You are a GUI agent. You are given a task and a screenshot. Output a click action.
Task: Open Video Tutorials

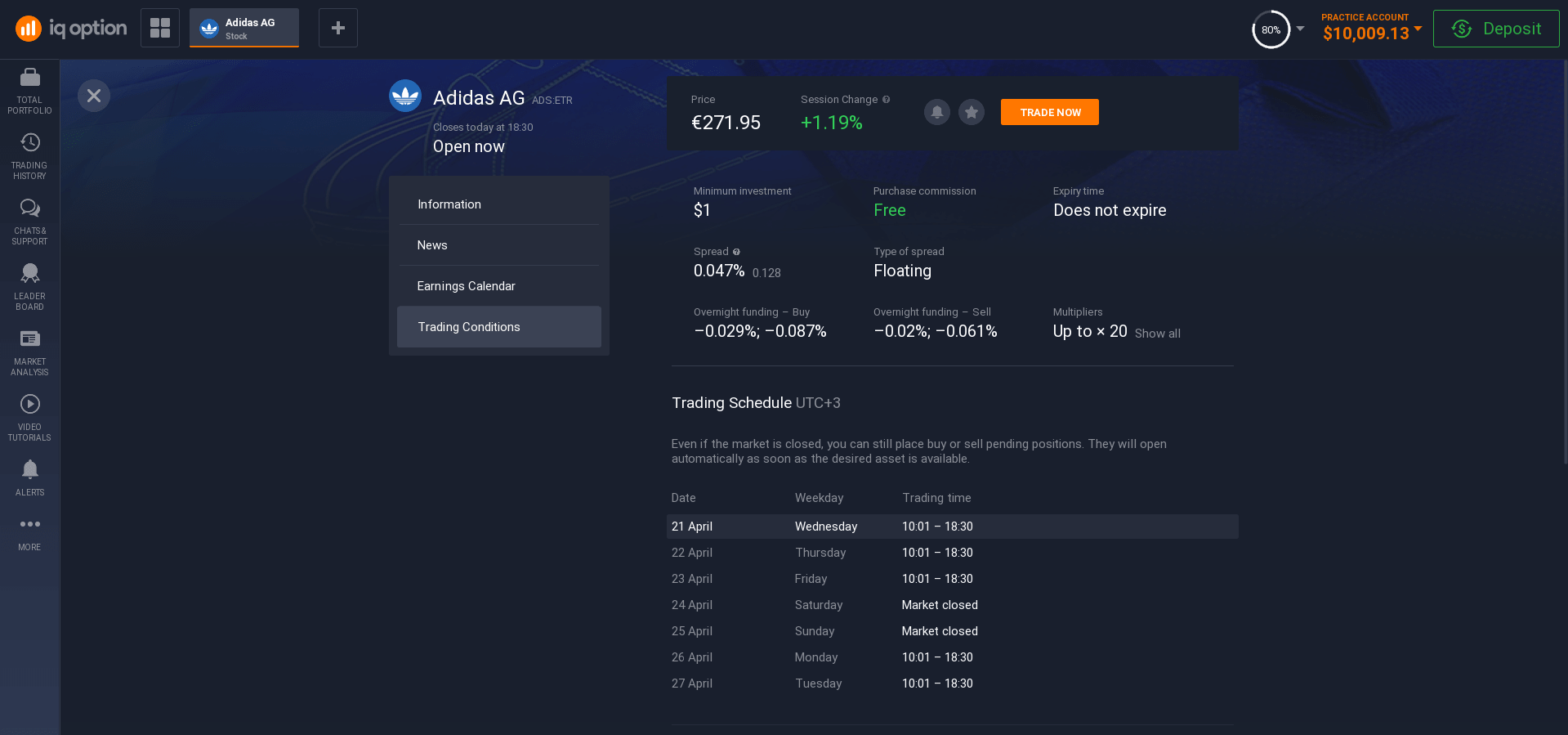click(x=29, y=419)
